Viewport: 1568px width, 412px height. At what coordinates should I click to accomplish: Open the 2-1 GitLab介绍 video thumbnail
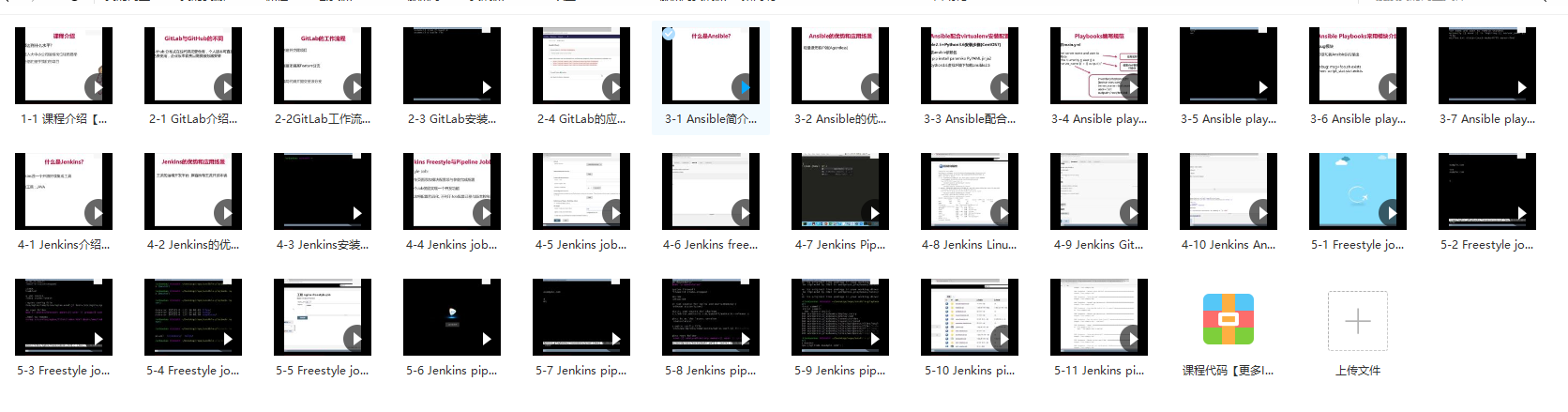pos(193,65)
